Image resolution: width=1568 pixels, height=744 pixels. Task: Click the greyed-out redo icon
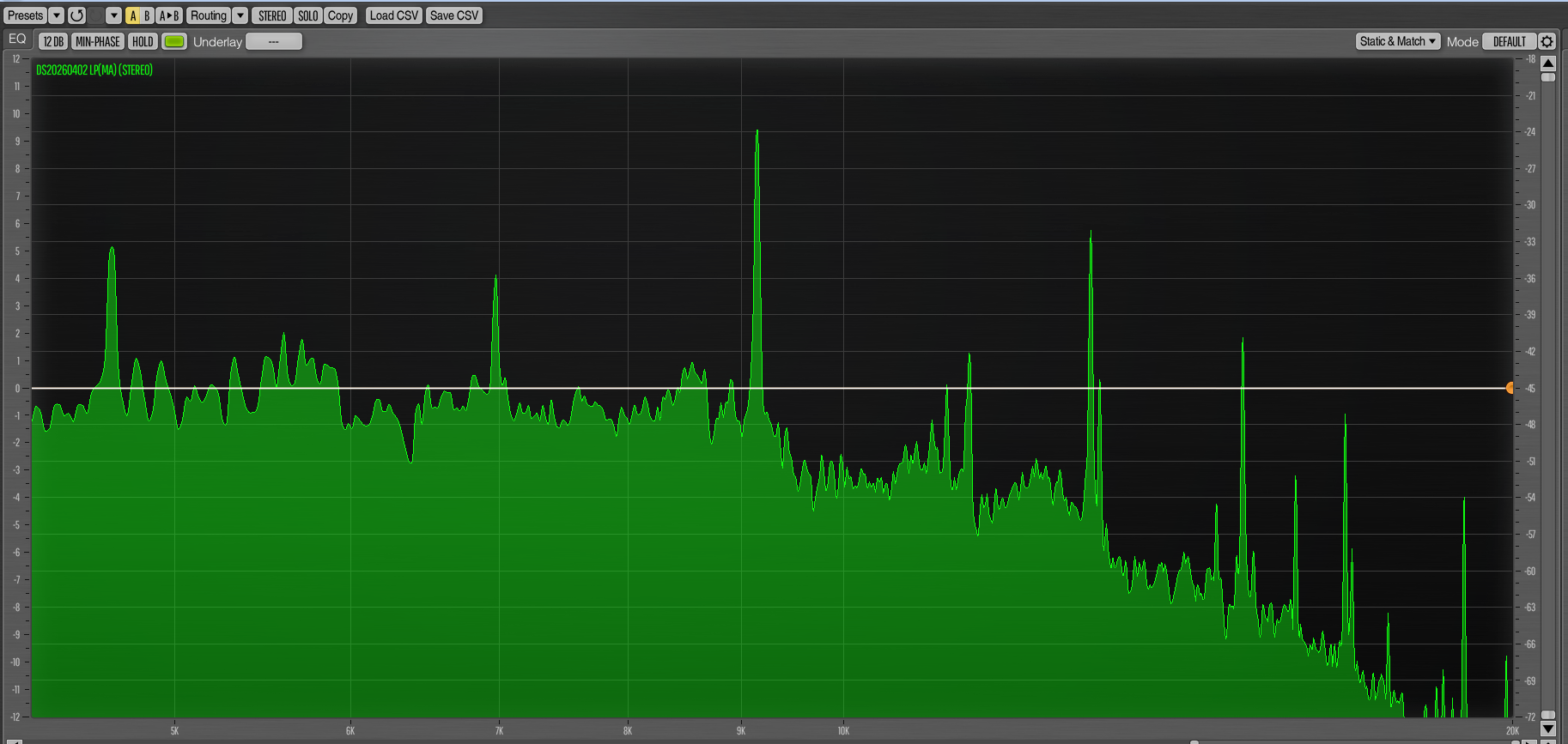tap(94, 15)
